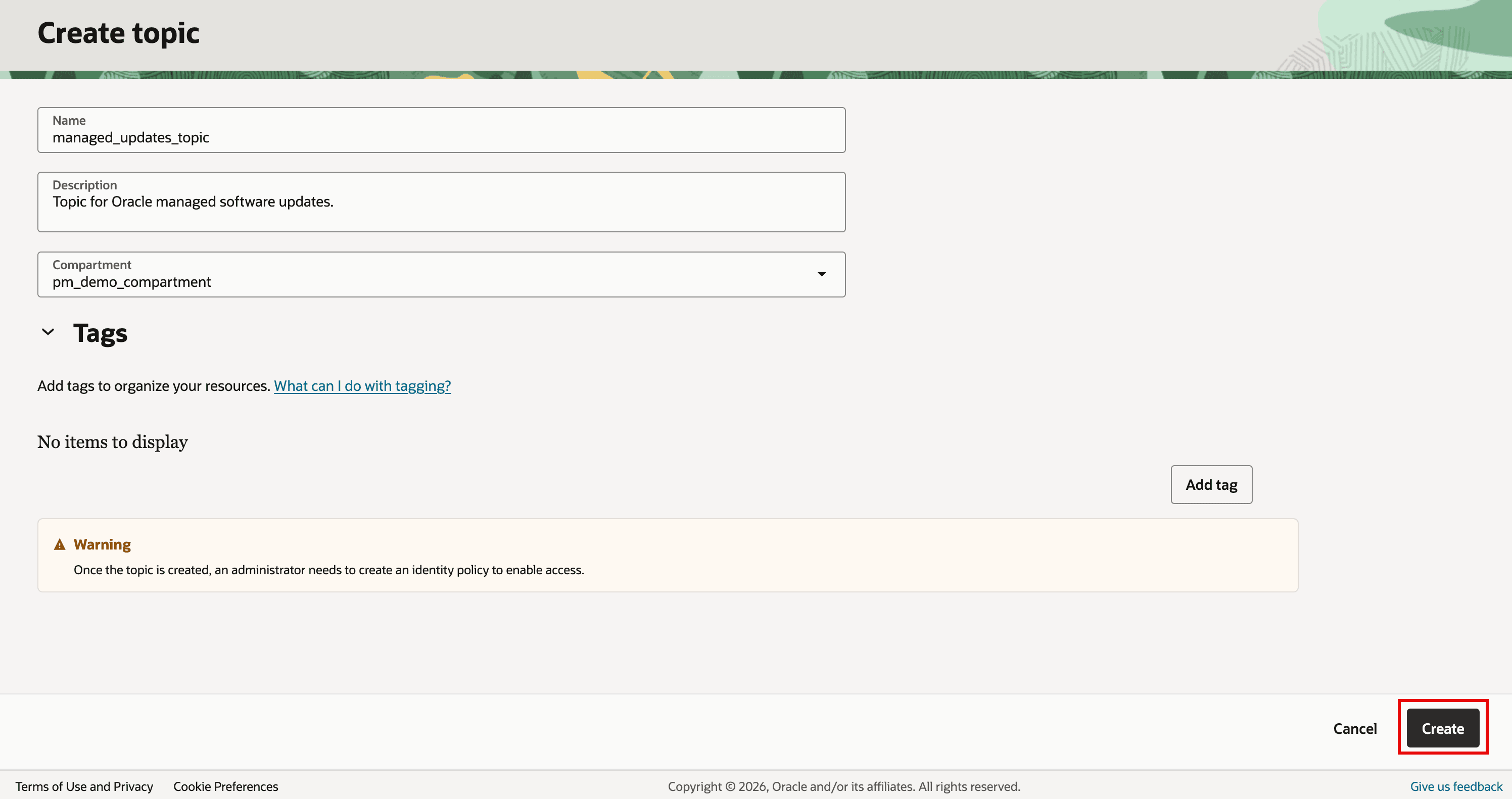Click the Create button
This screenshot has height=799, width=1512.
[x=1443, y=729]
